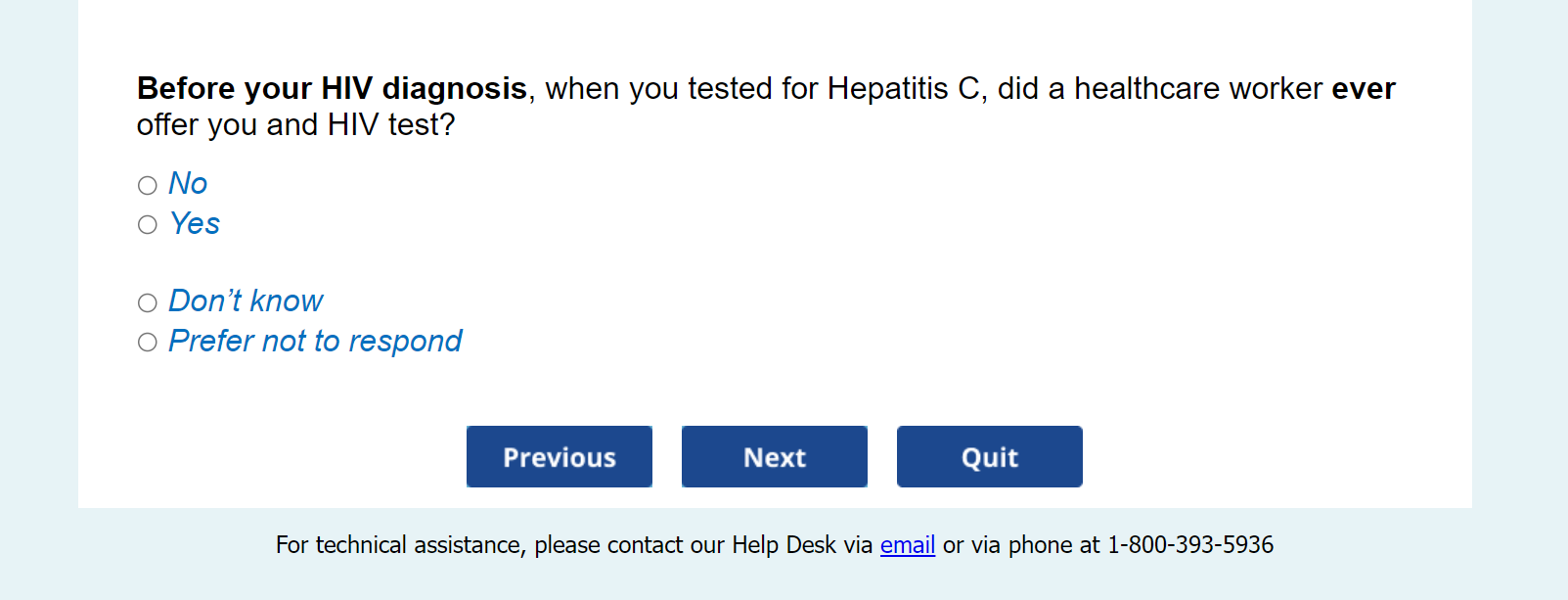Click the "offer you and HIV test?" line
Viewport: 1568px width, 600px height.
pos(295,125)
